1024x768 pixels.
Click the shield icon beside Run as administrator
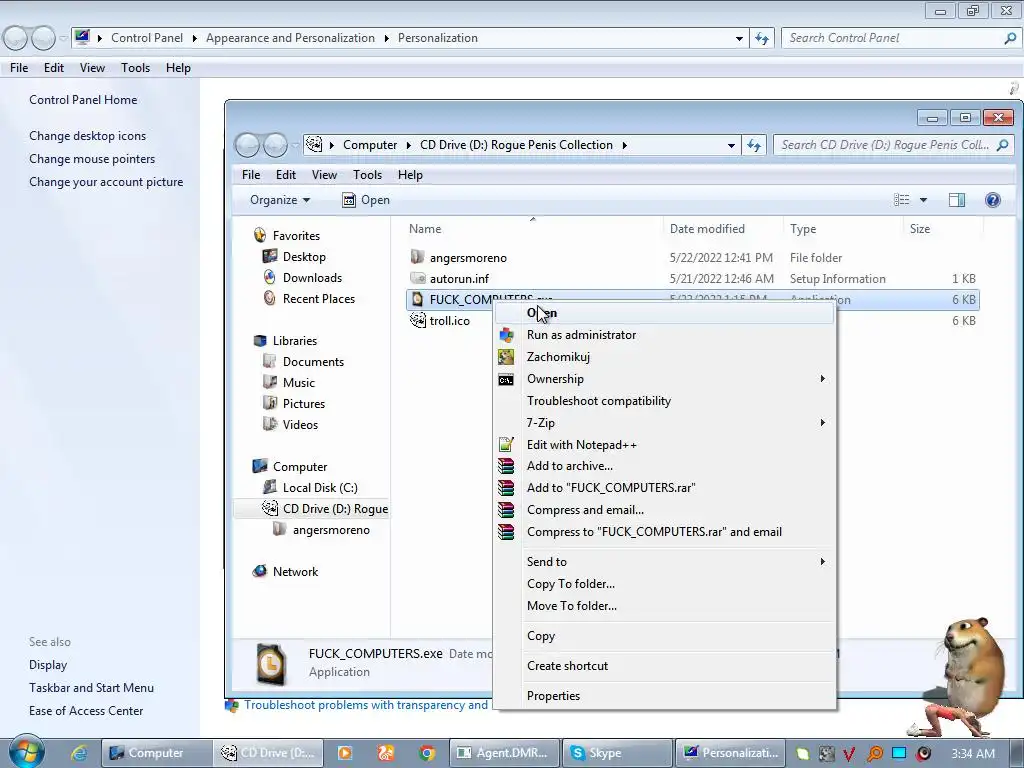coord(506,335)
